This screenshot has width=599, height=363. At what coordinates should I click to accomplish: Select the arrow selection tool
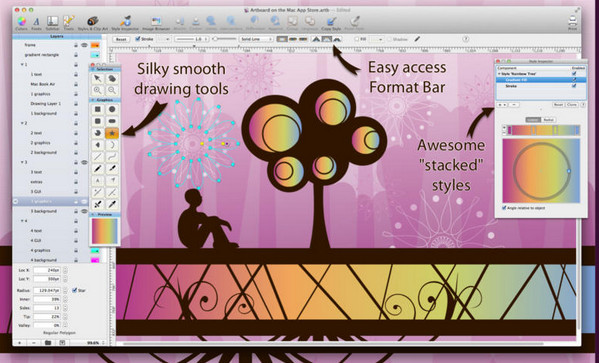tap(98, 78)
